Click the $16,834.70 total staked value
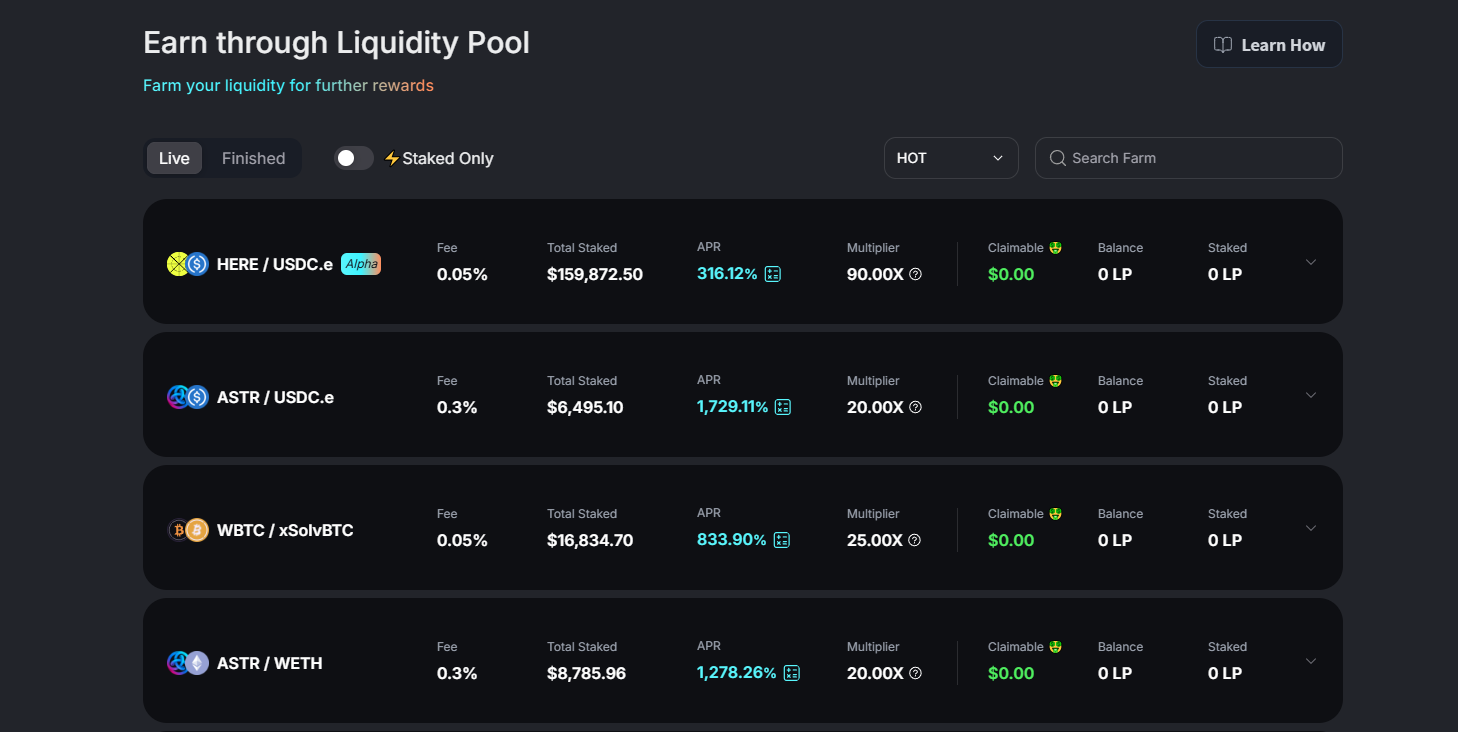 coord(590,541)
